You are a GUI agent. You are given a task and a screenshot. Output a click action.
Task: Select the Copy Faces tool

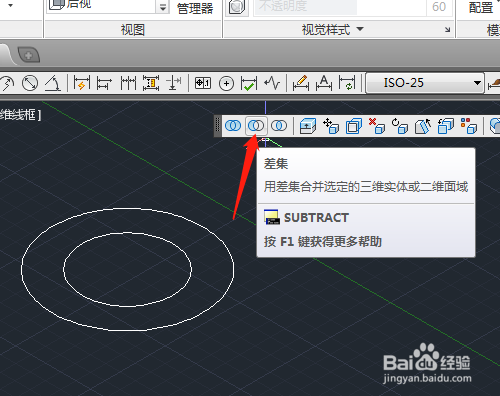click(446, 126)
